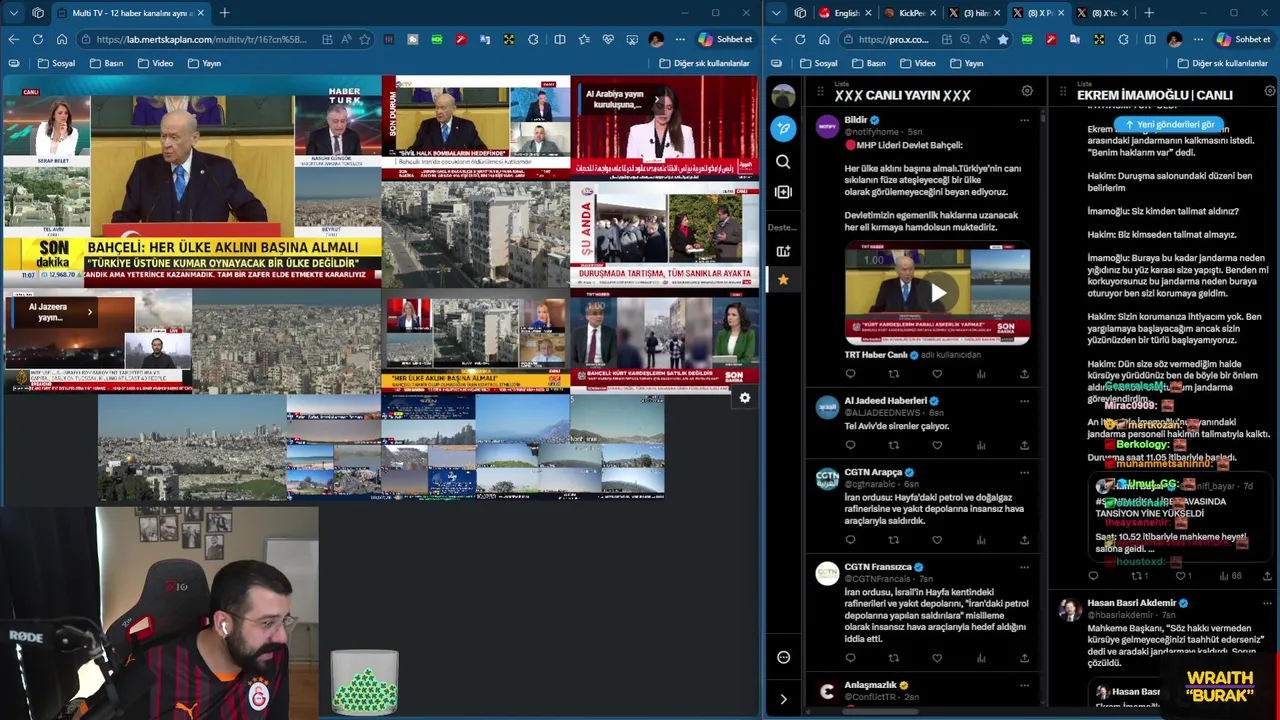The image size is (1280, 720).
Task: Share the Bildir post
Action: [x=1024, y=374]
